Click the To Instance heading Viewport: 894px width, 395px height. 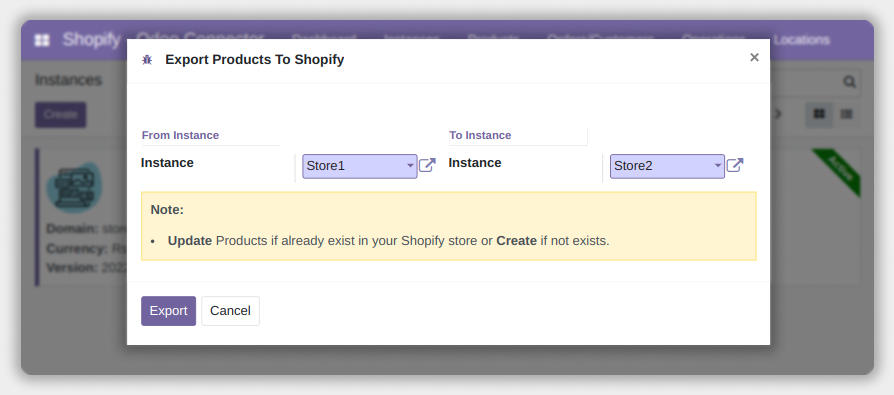[x=480, y=135]
